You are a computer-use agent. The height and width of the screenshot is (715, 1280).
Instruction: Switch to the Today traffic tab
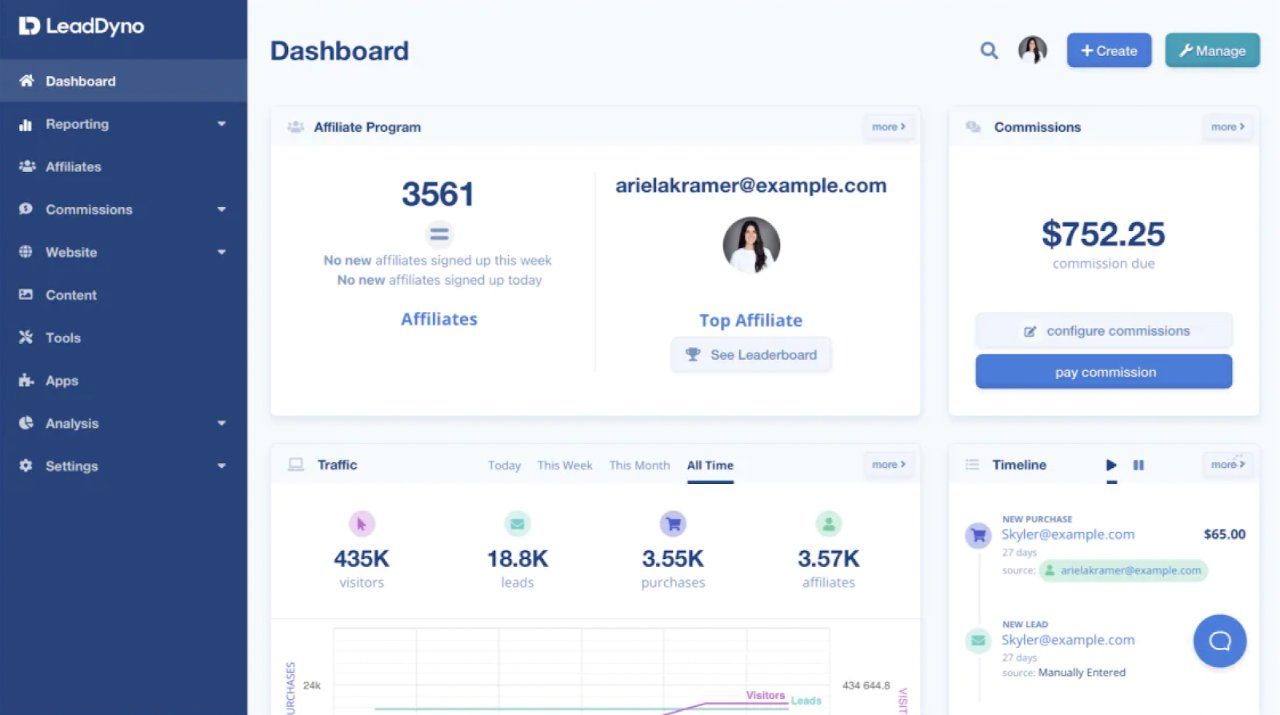504,465
